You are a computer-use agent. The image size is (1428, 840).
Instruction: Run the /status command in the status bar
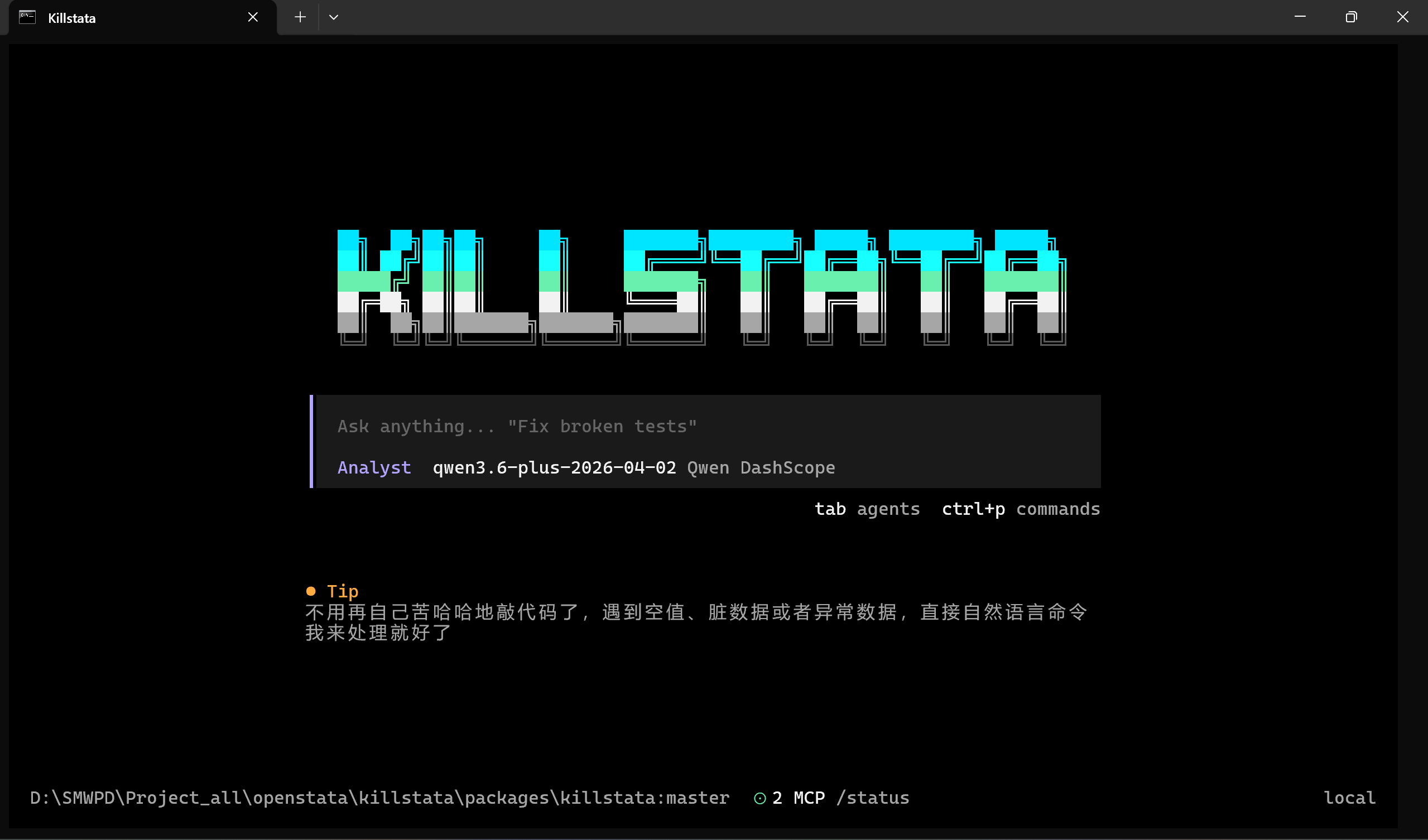coord(873,798)
